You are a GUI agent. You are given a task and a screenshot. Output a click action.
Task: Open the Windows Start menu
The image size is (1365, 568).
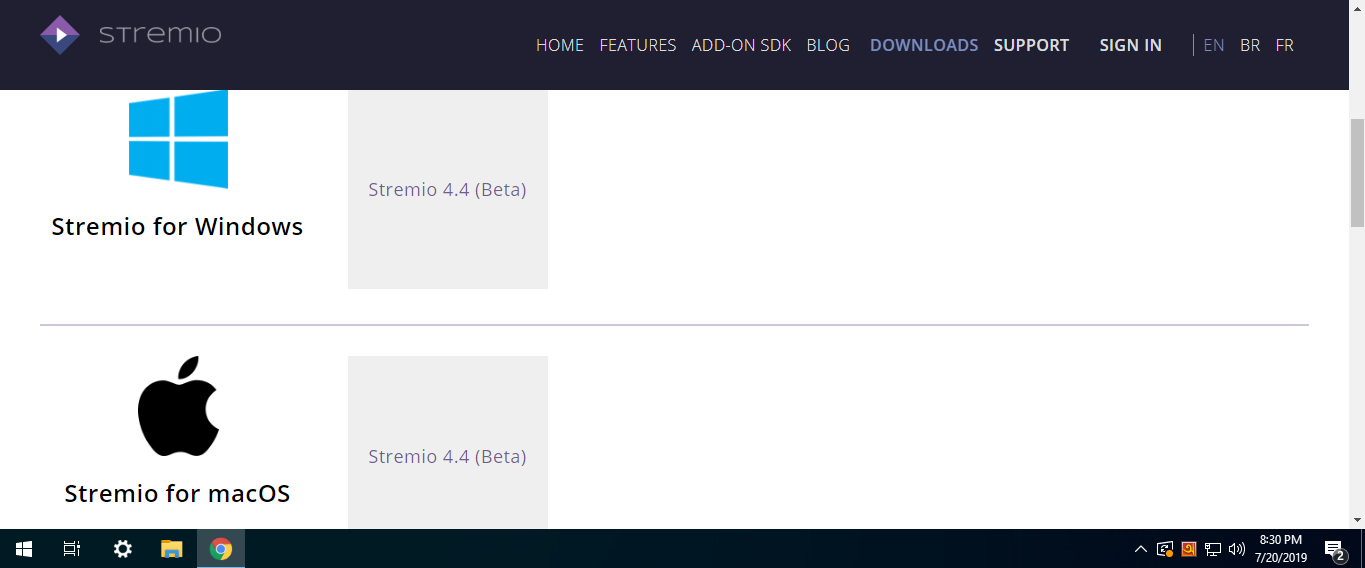coord(24,549)
